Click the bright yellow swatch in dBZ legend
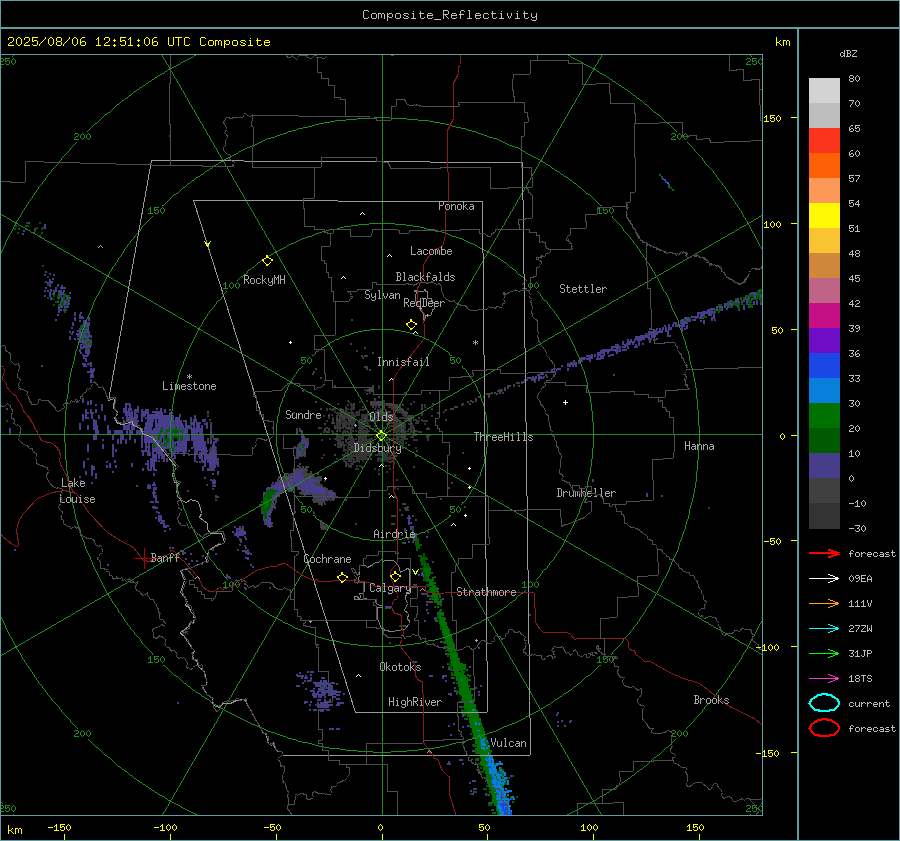The width and height of the screenshot is (900, 841). click(x=824, y=215)
